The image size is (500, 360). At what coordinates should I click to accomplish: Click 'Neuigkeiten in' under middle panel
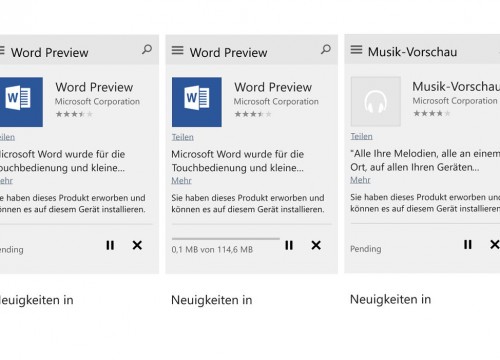212,300
